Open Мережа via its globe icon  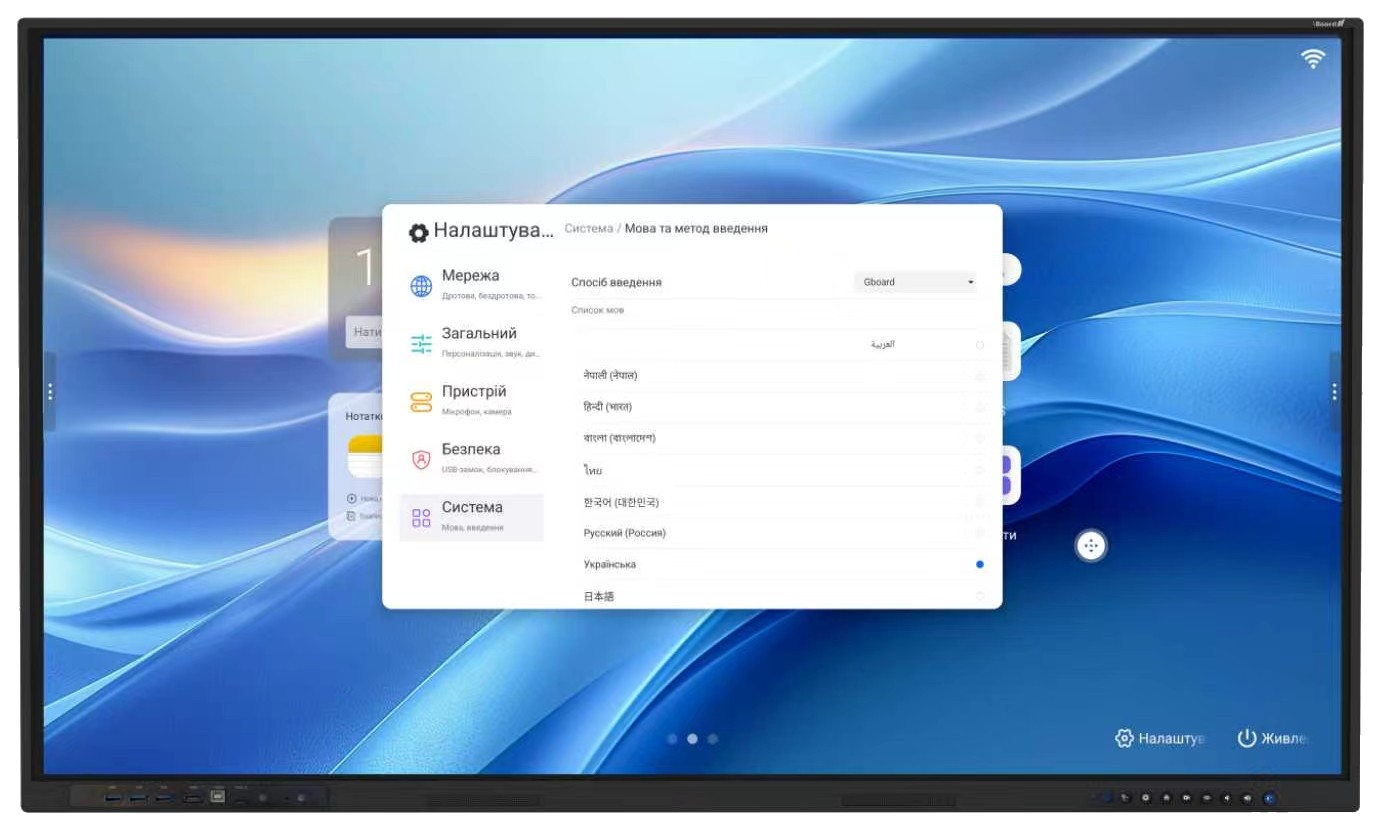tap(421, 286)
